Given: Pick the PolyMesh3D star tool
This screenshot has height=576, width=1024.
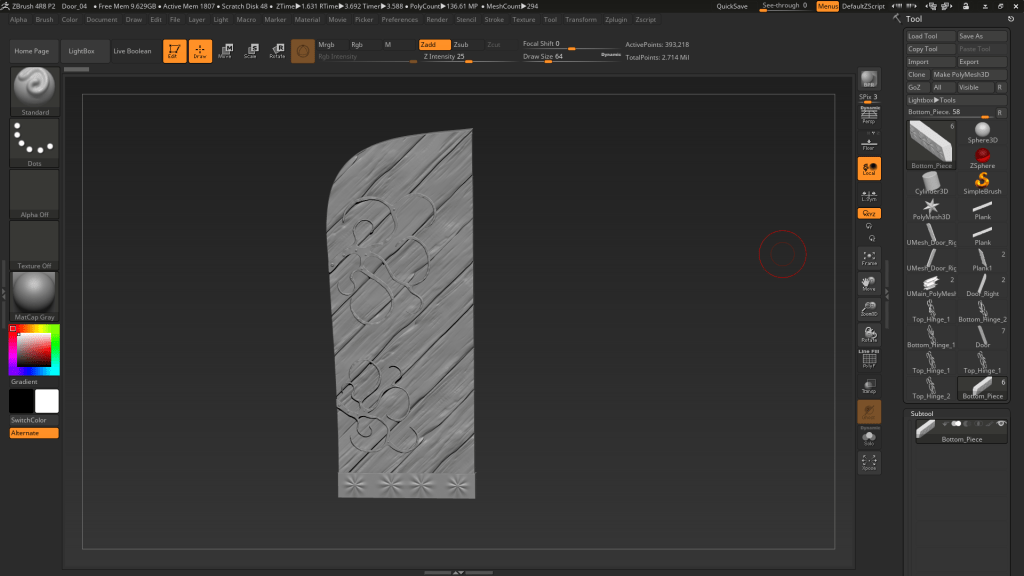Looking at the screenshot, I should (931, 208).
